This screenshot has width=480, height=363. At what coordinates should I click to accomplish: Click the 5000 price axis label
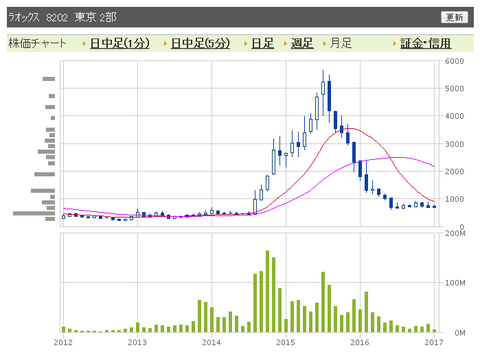click(454, 89)
